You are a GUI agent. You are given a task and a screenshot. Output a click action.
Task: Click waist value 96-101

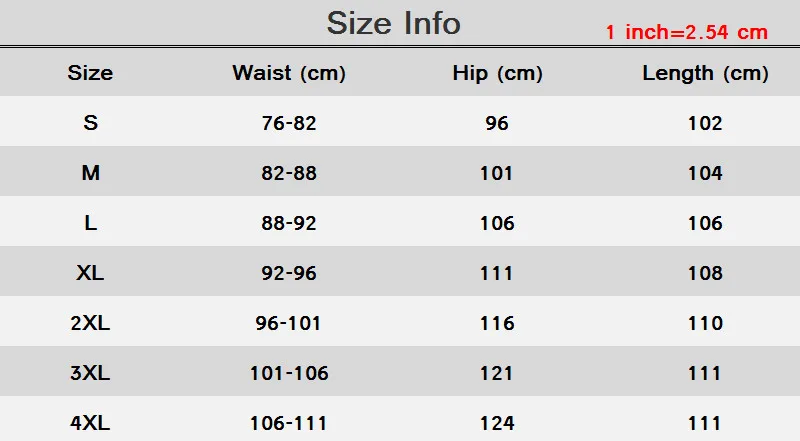pos(288,324)
